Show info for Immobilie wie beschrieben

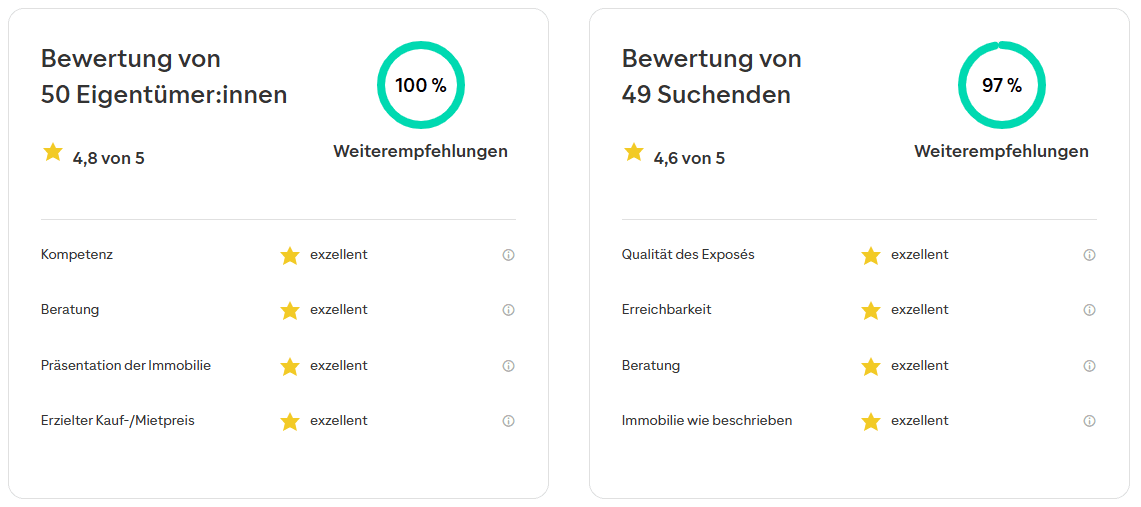tap(1089, 421)
